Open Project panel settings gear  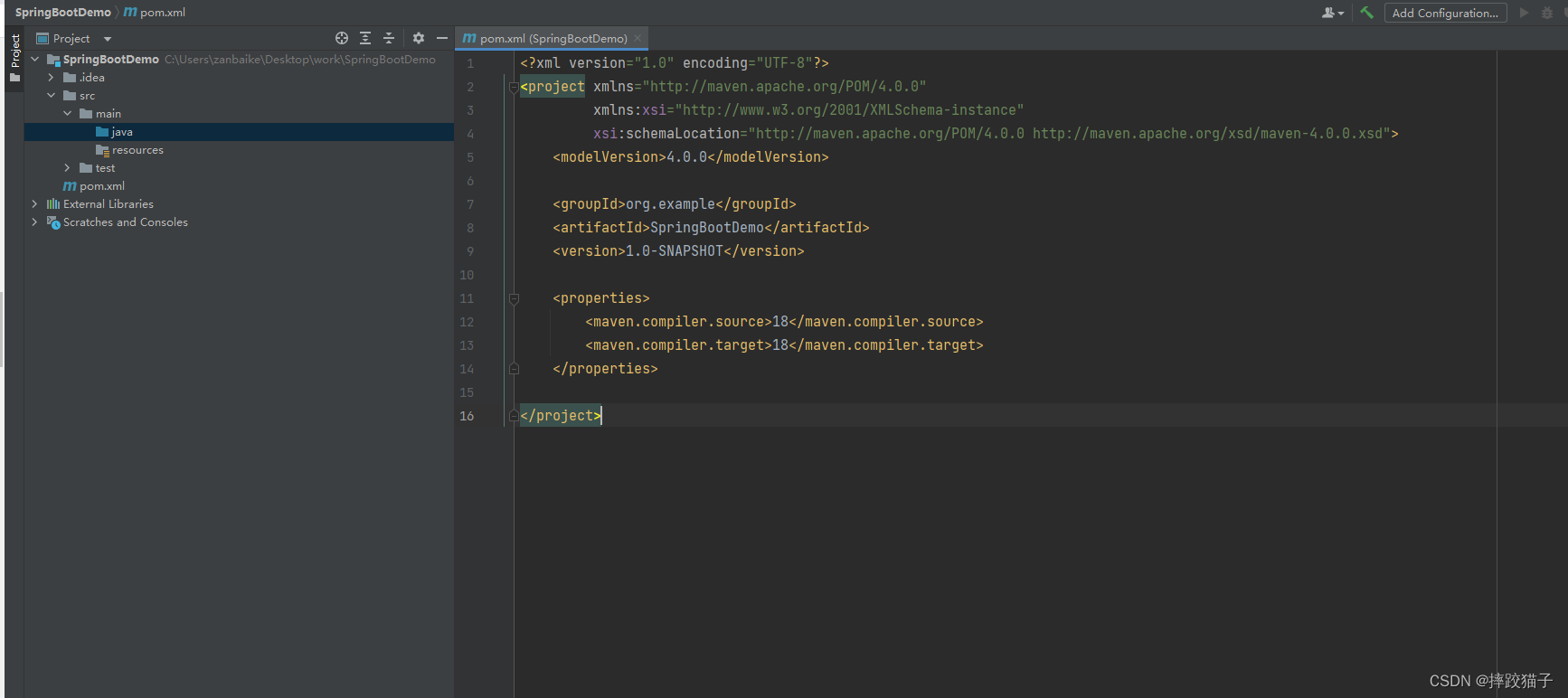pyautogui.click(x=418, y=38)
